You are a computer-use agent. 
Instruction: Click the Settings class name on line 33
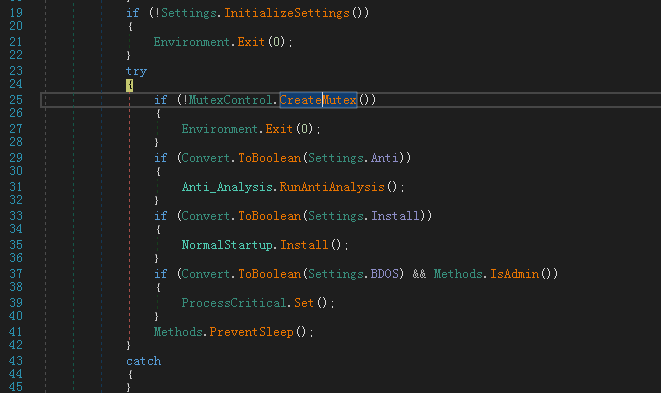point(336,216)
